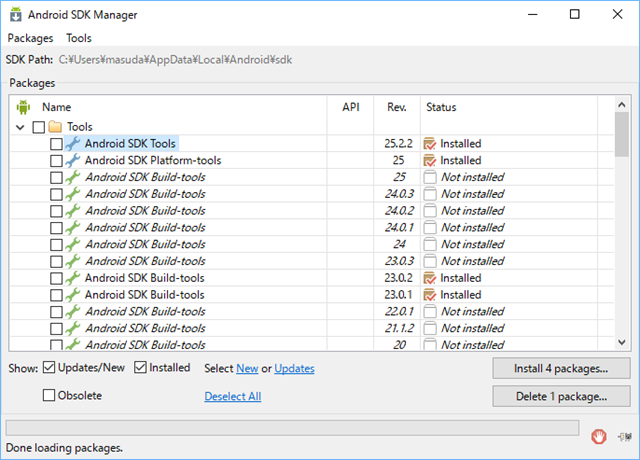Screen dimensions: 640x460
Task: Click the not-installed status icon for revision 24.0.3
Action: coord(430,194)
